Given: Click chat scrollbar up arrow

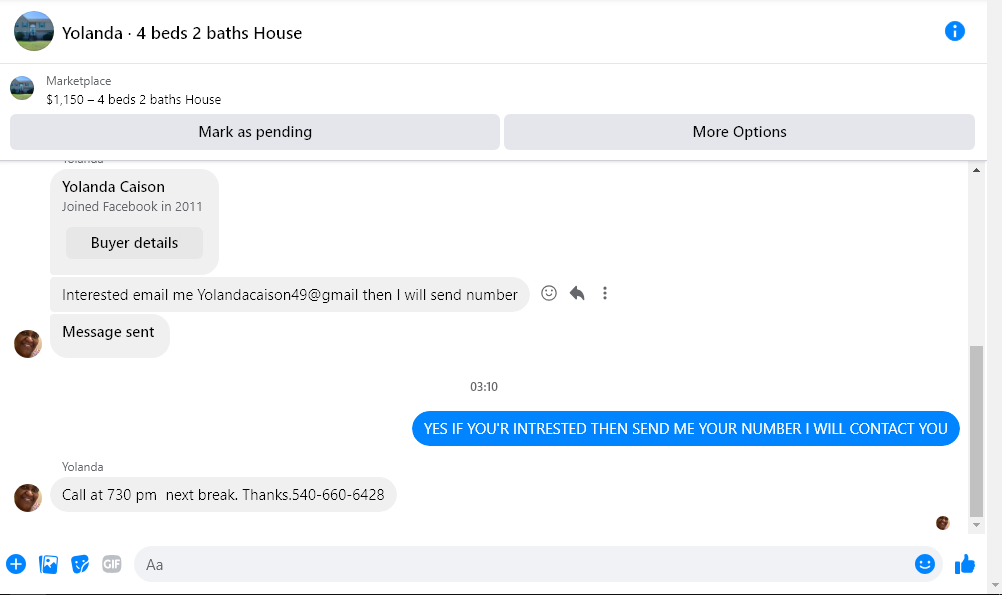Looking at the screenshot, I should pos(976,170).
